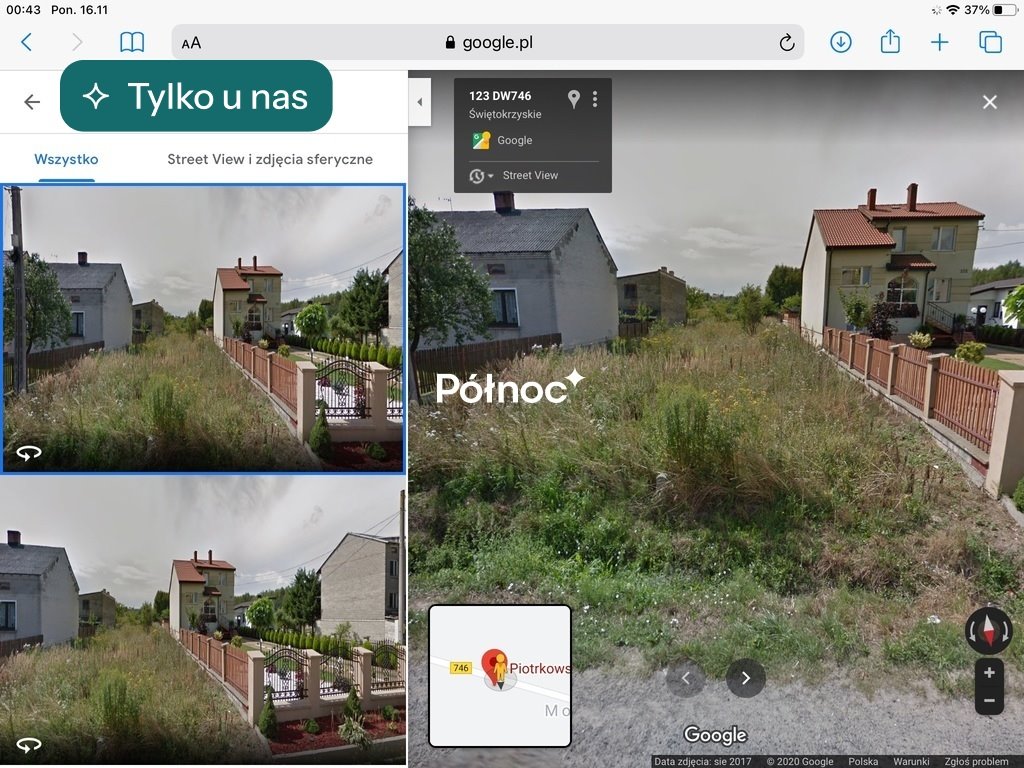Select the time-machine clock icon under Street View
This screenshot has height=768, width=1024.
click(x=477, y=175)
